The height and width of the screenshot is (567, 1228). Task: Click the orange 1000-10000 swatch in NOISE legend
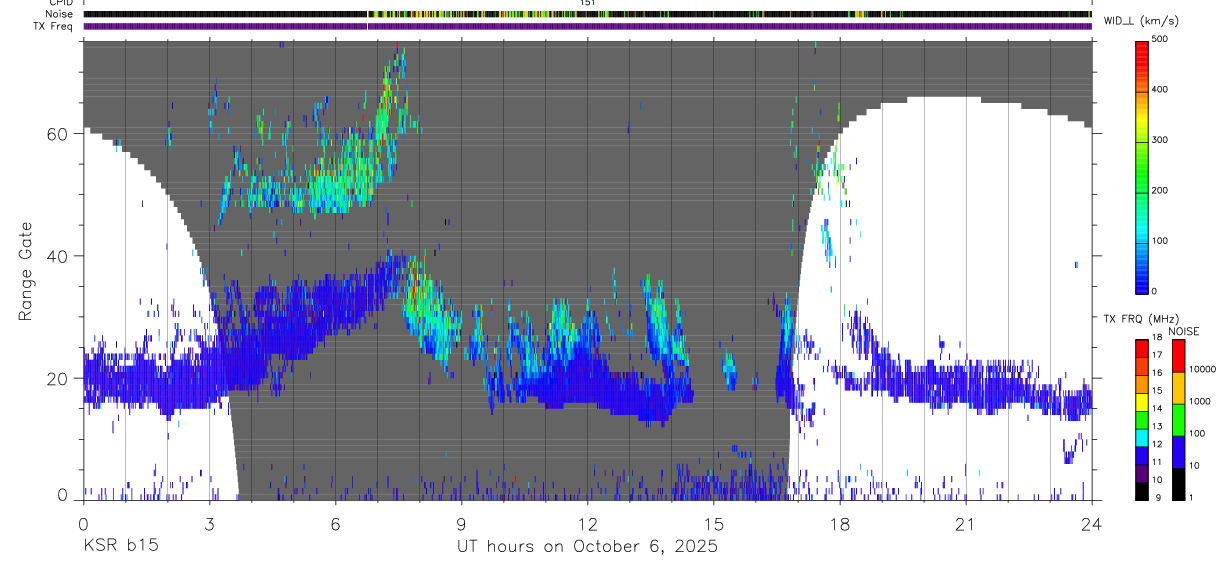tap(1178, 387)
